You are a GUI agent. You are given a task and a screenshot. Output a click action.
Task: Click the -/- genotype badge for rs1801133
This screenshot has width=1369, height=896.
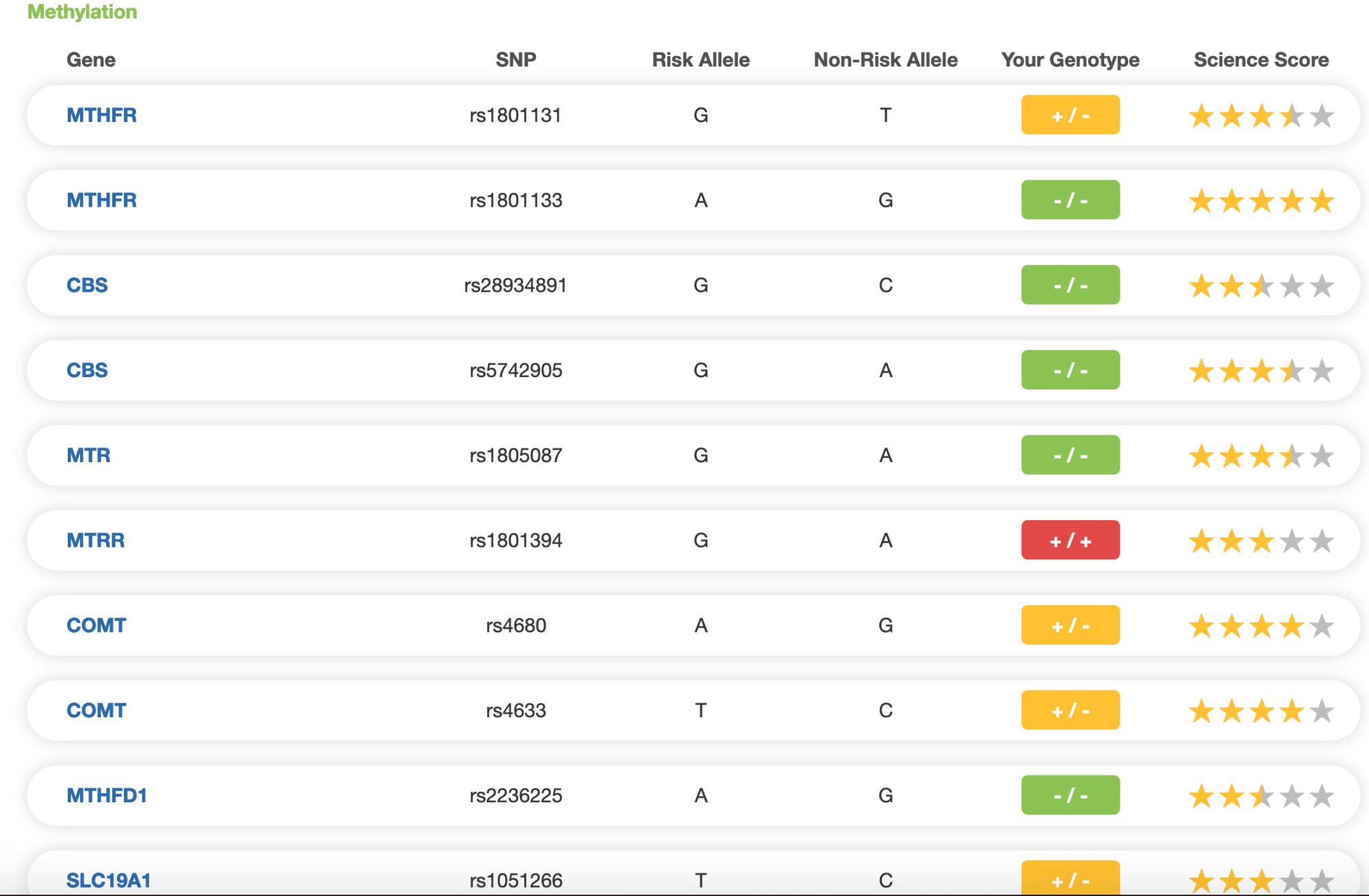pyautogui.click(x=1071, y=200)
